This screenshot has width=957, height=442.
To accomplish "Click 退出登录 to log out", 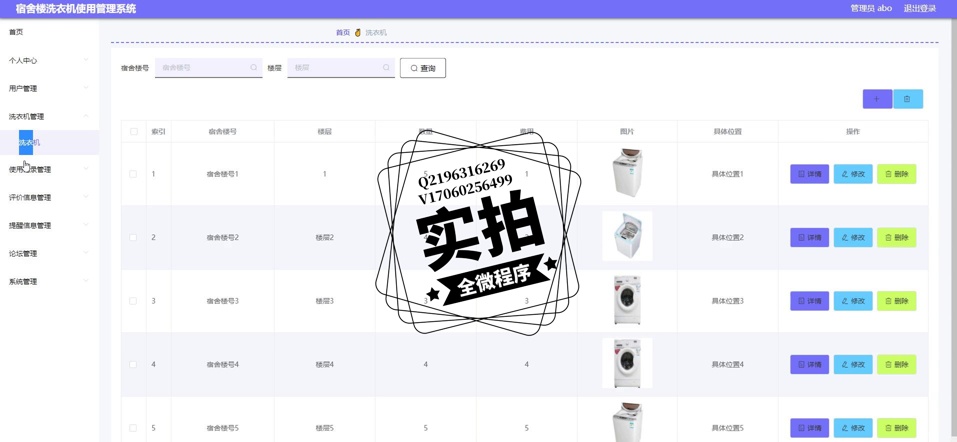I will pyautogui.click(x=919, y=9).
